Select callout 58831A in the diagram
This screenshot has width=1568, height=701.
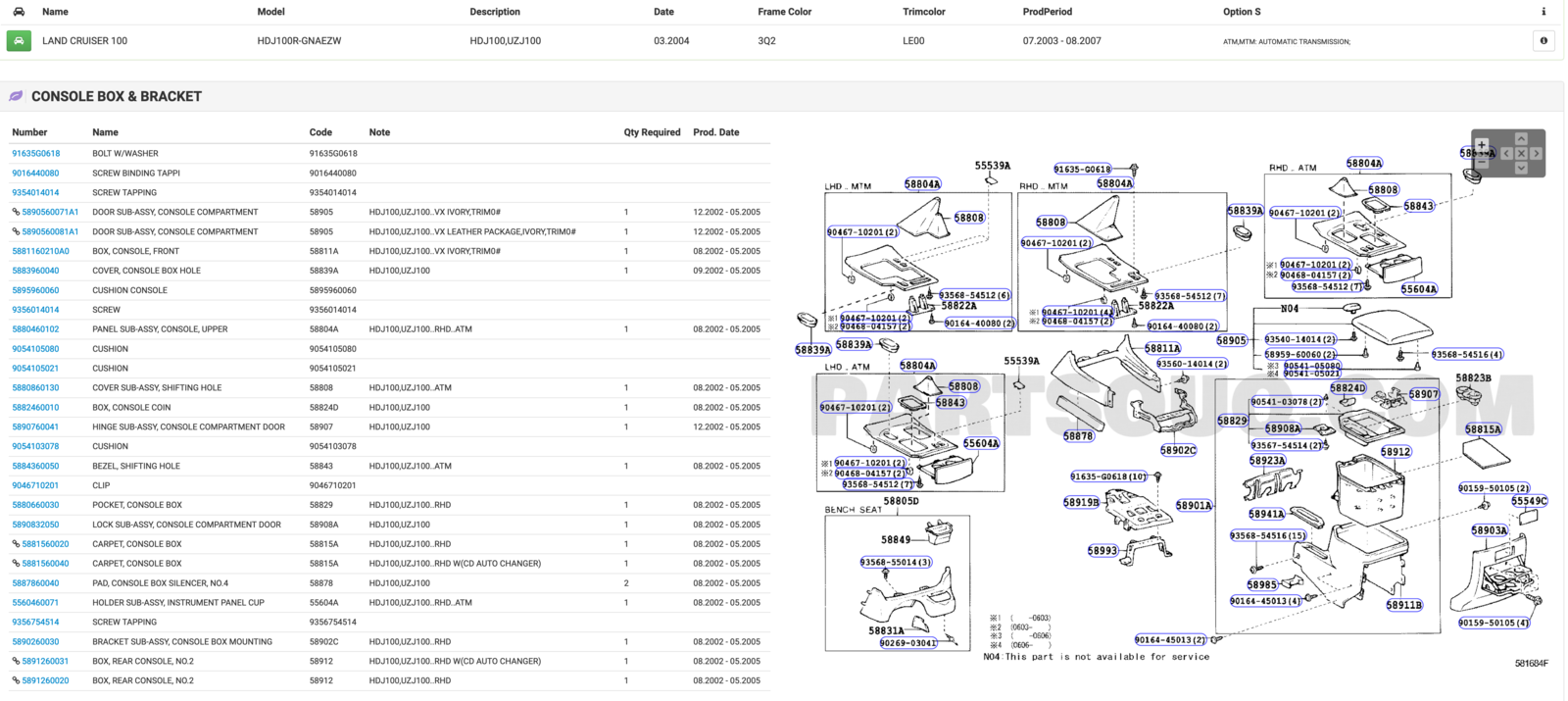886,630
